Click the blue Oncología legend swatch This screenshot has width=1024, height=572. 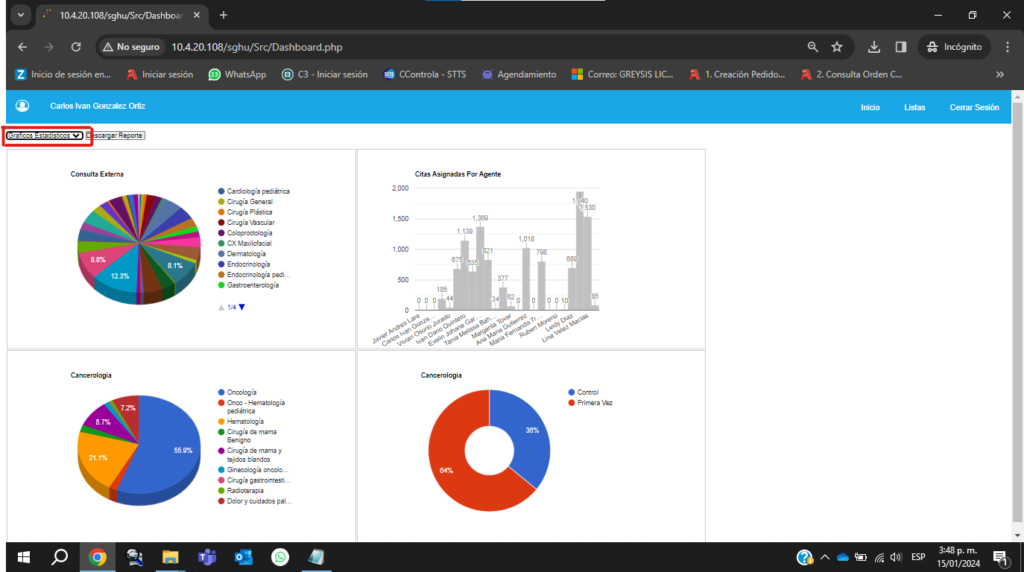click(x=221, y=392)
